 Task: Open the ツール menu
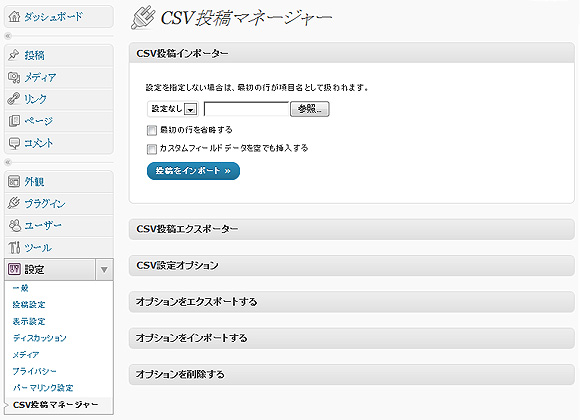click(x=38, y=248)
